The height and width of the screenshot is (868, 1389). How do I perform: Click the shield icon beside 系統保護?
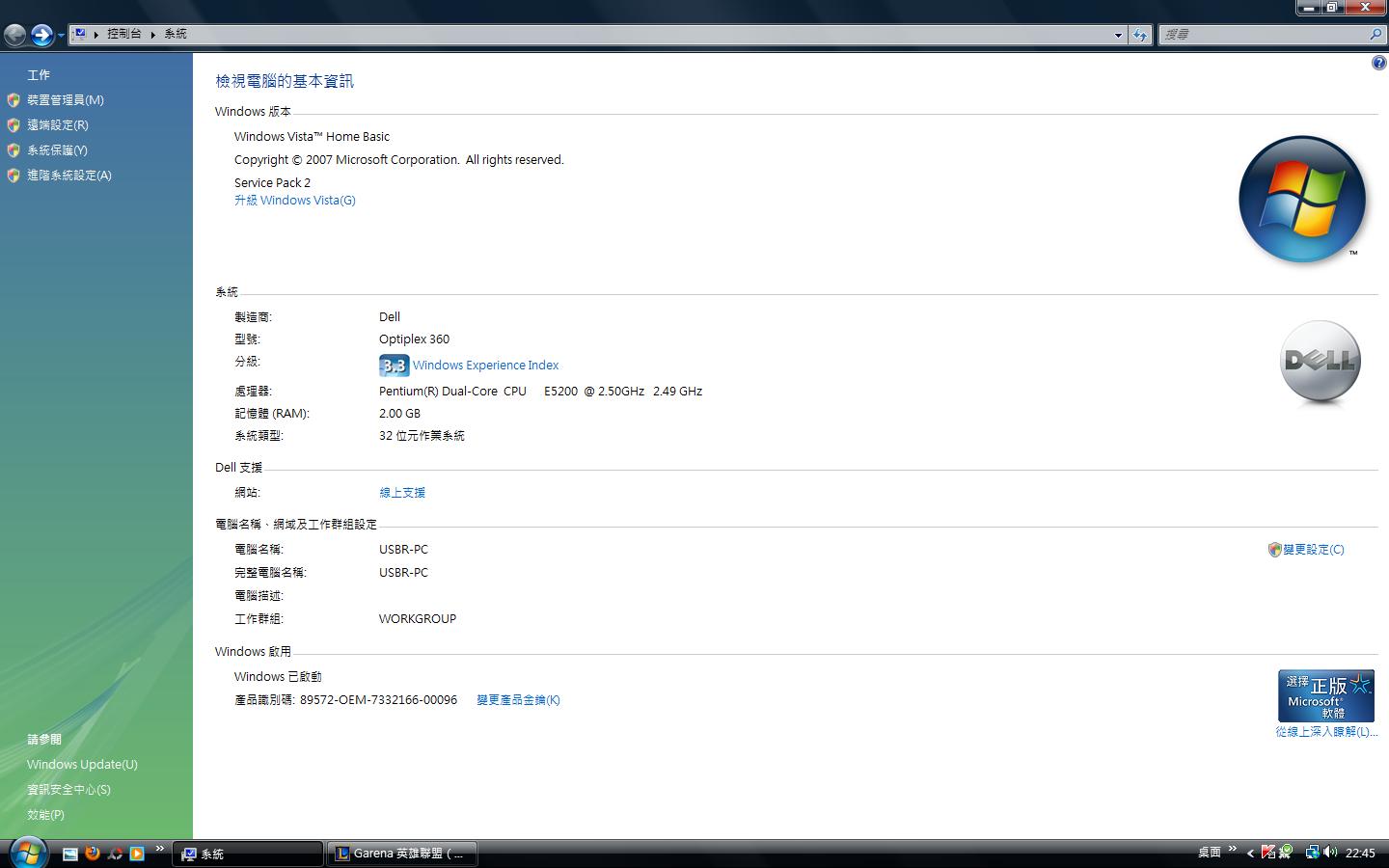click(x=14, y=150)
